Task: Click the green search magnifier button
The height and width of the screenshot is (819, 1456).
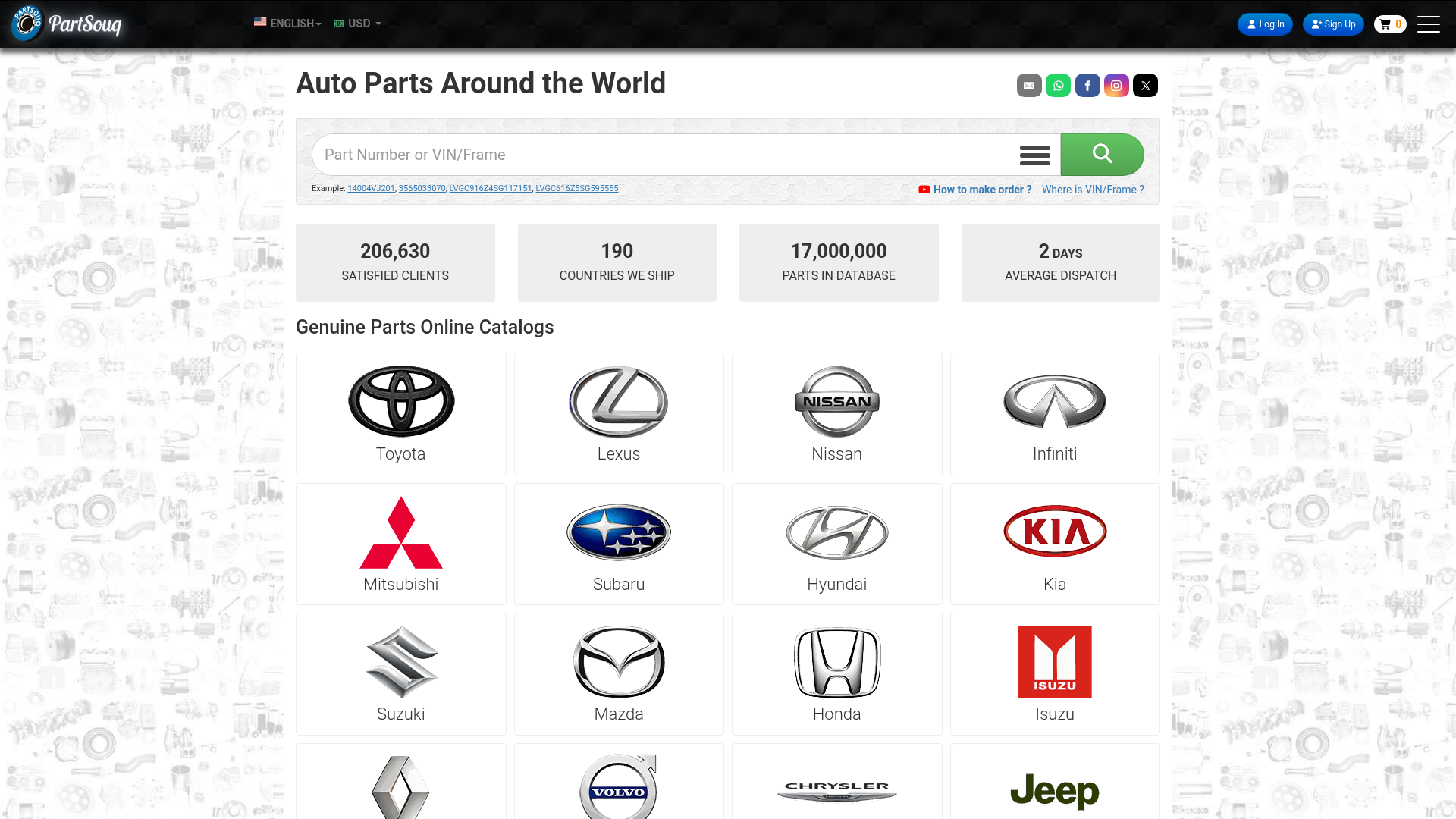Action: pyautogui.click(x=1102, y=155)
